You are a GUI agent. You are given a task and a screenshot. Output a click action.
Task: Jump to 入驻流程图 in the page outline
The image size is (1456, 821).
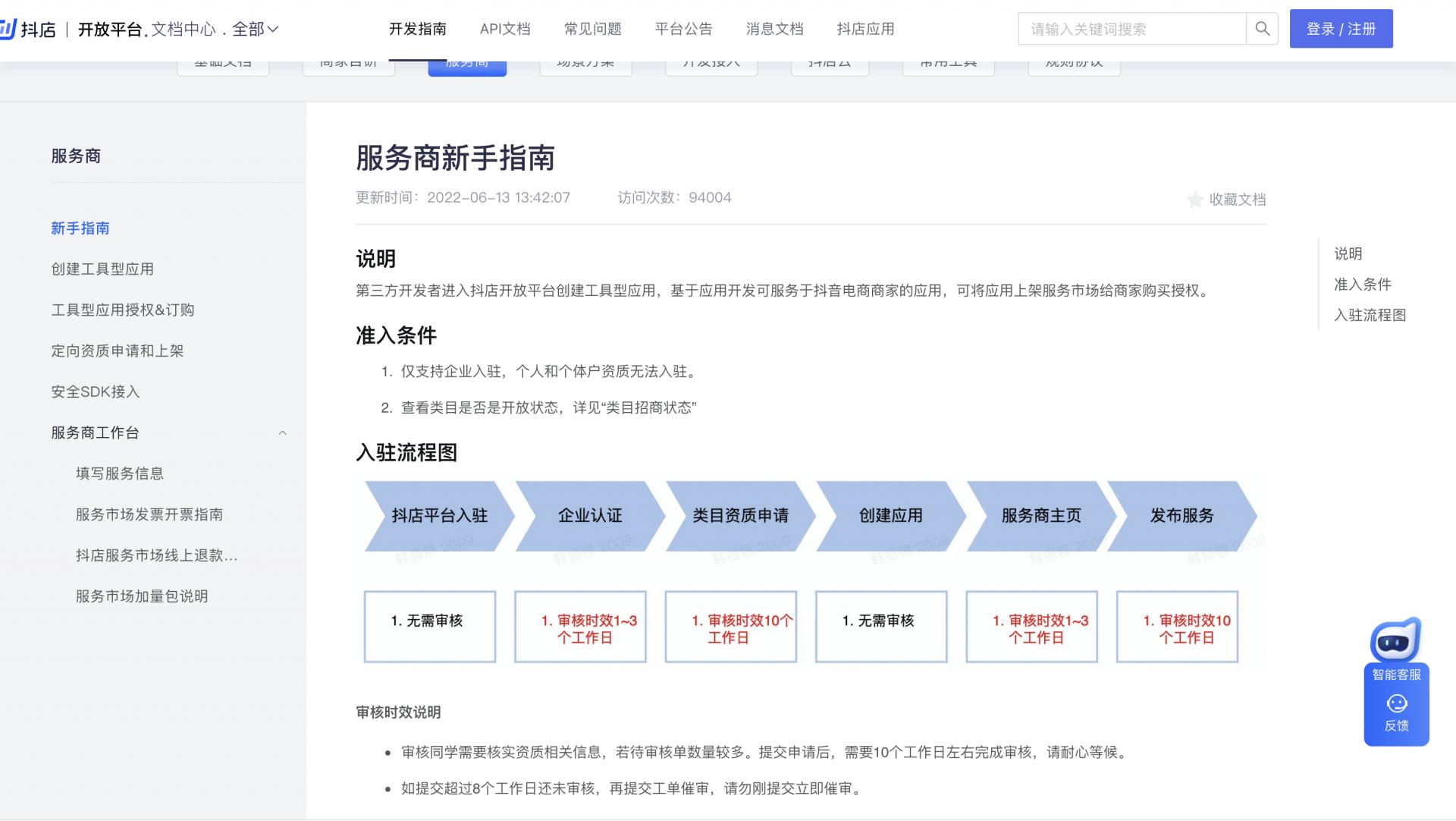point(1370,315)
